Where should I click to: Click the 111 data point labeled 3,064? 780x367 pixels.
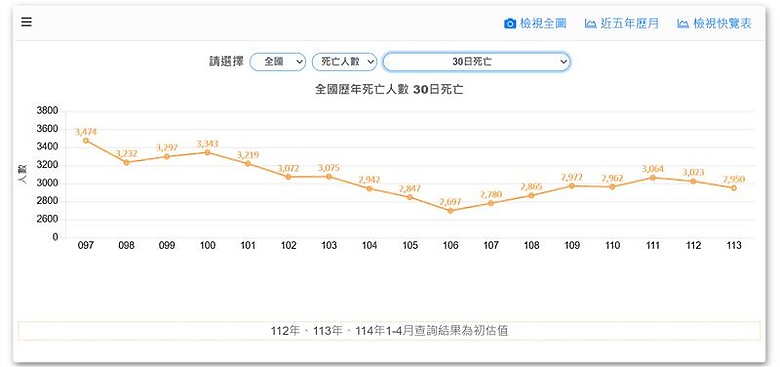pos(653,178)
